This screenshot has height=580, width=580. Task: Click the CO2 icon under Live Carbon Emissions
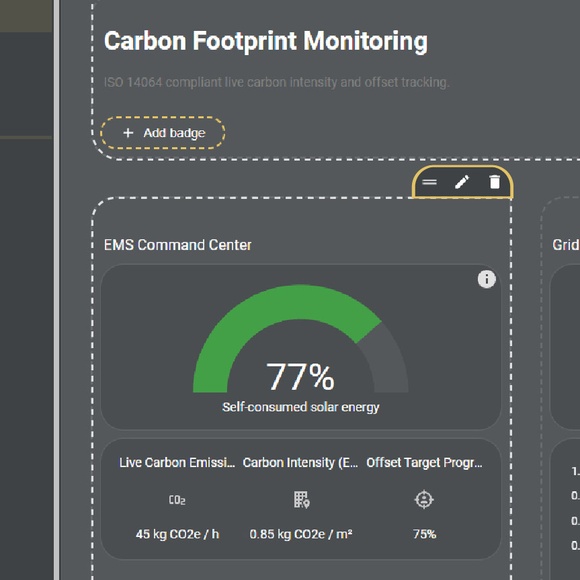[x=177, y=500]
